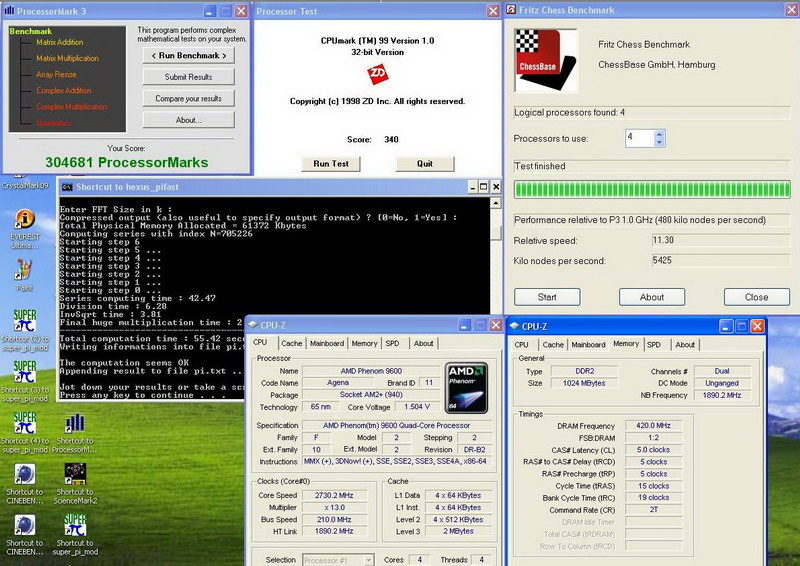Click the DRAM Frequency value 420.0 MHz
The image size is (800, 566).
coord(653,426)
